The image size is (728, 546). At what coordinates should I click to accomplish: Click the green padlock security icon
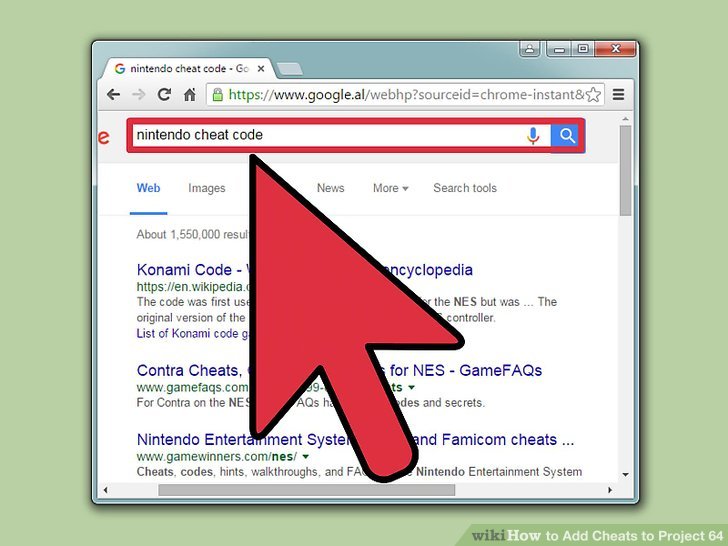(217, 95)
